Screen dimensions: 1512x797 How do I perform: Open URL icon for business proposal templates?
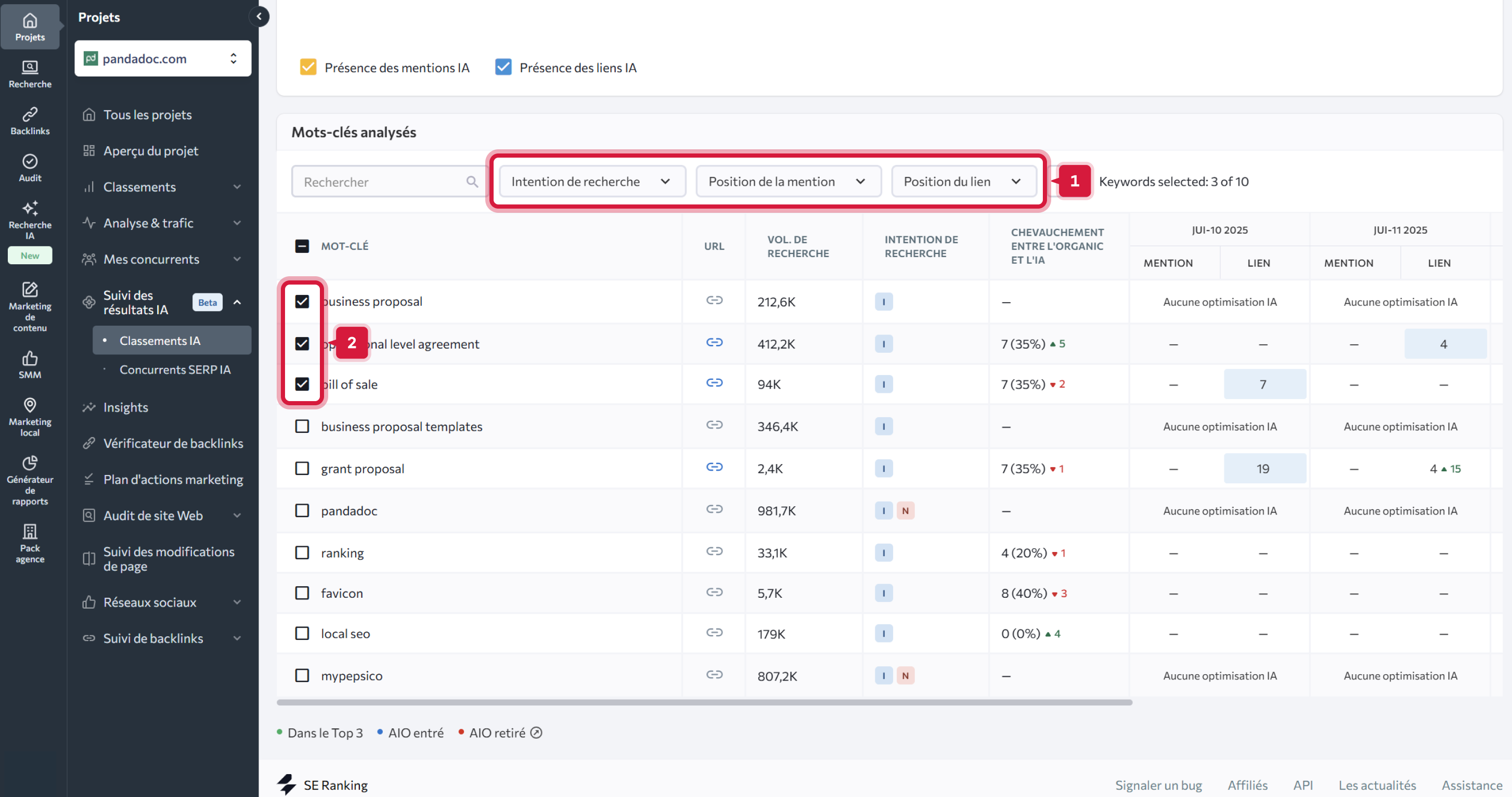pyautogui.click(x=714, y=425)
